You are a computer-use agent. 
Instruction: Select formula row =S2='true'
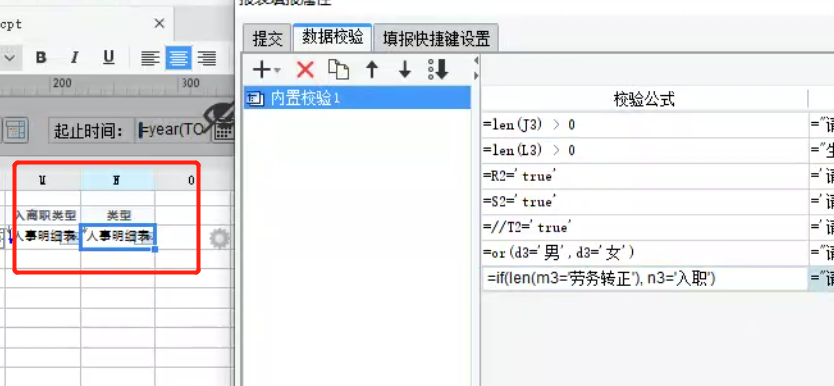644,202
